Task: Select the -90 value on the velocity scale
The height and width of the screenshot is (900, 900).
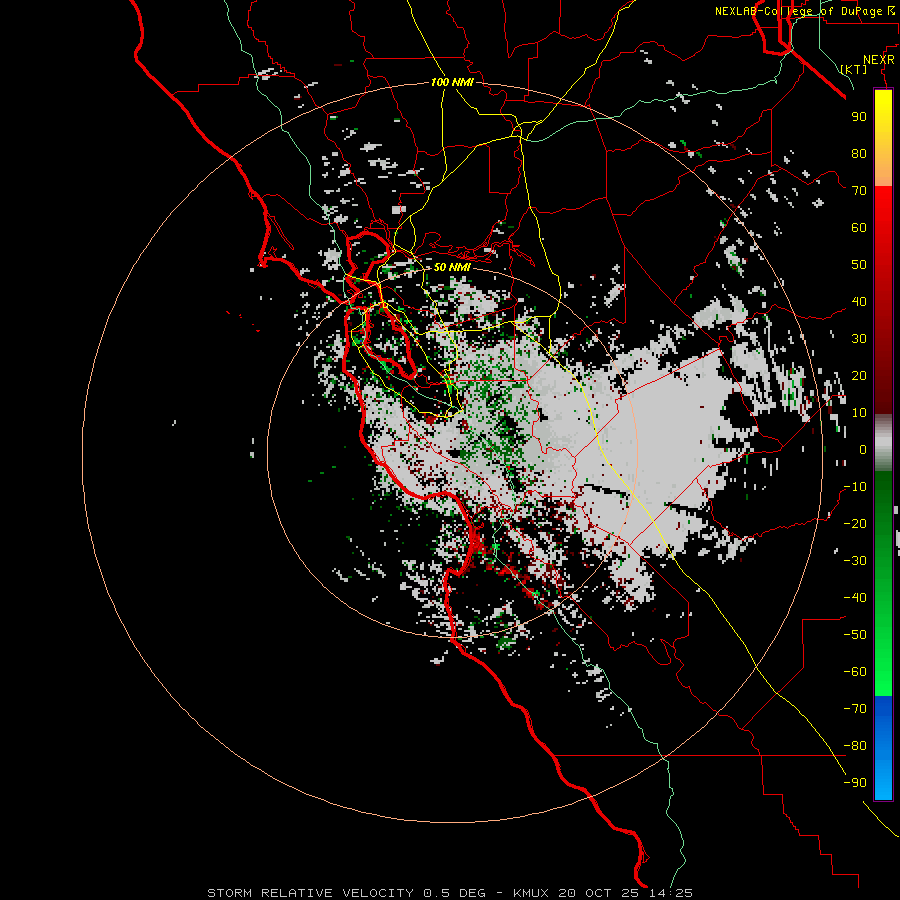Action: (x=855, y=783)
